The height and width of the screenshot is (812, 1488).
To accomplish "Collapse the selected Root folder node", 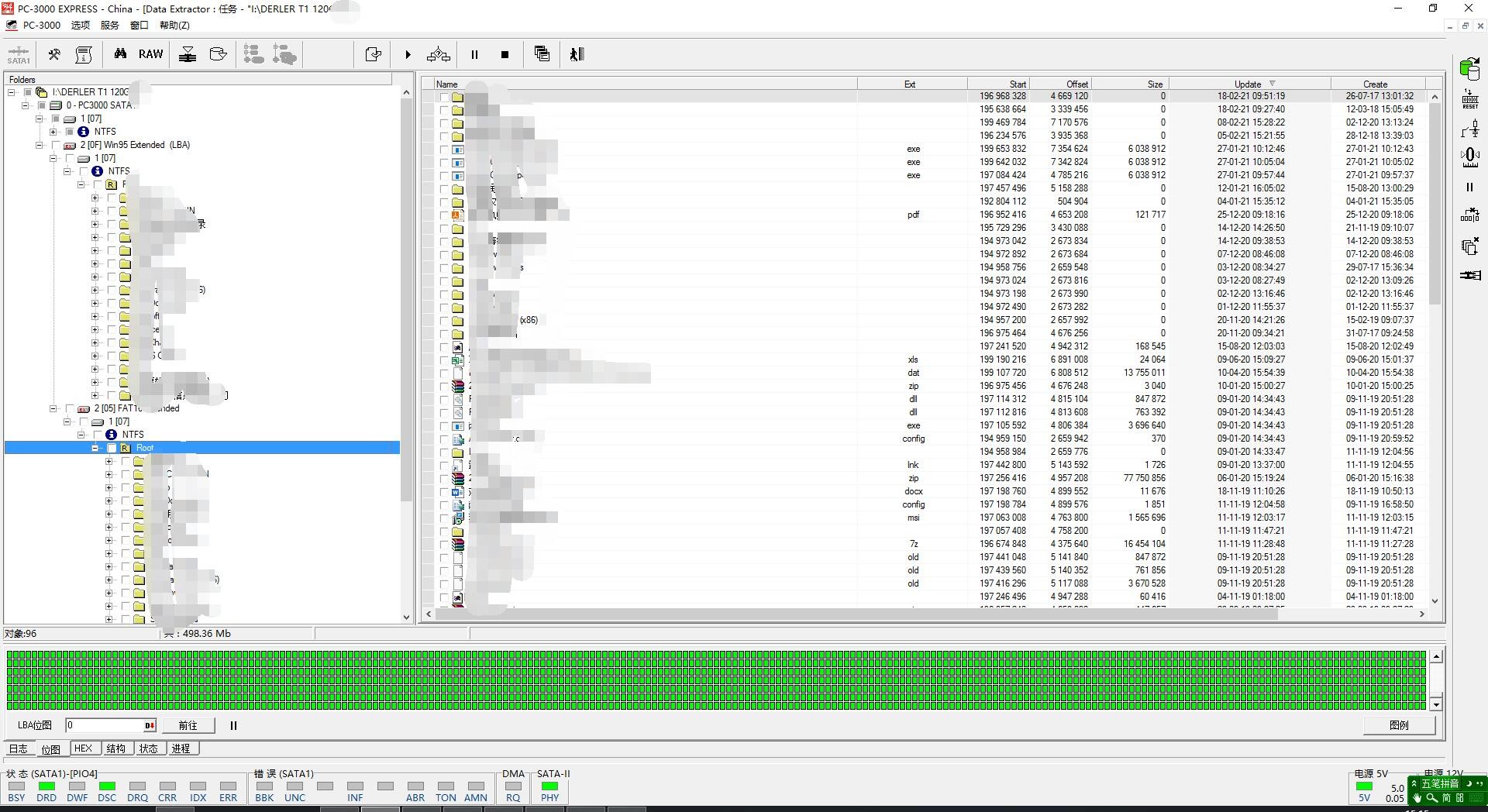I will [x=95, y=448].
